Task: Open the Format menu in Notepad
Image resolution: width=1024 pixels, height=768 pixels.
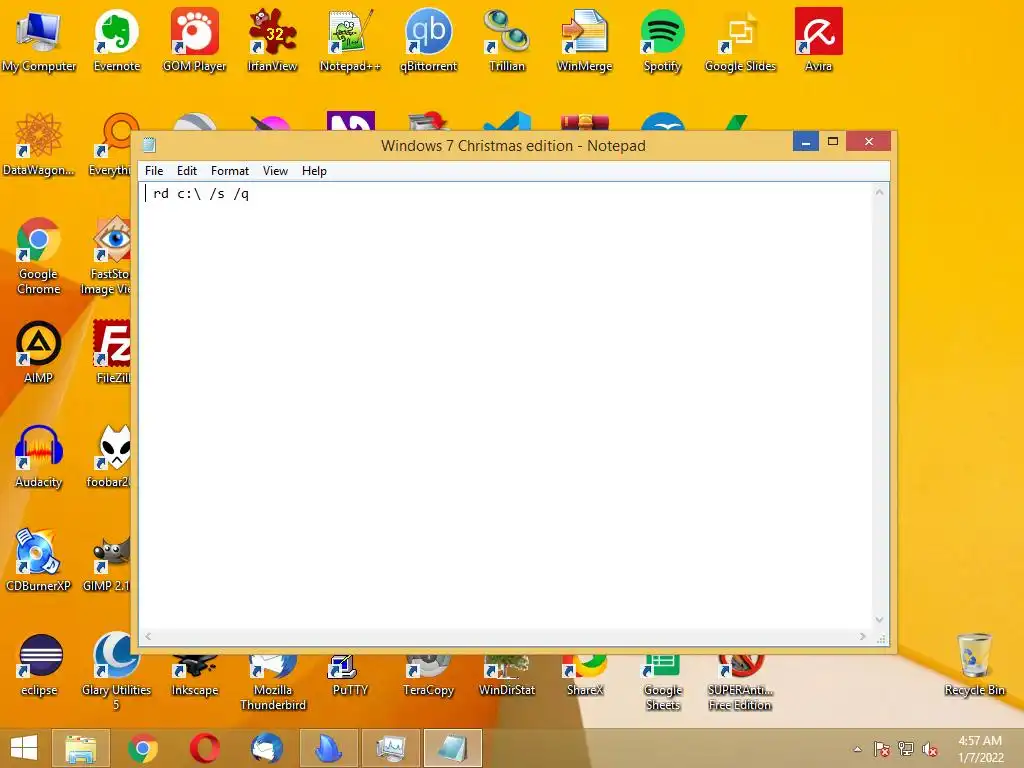Action: pyautogui.click(x=230, y=171)
